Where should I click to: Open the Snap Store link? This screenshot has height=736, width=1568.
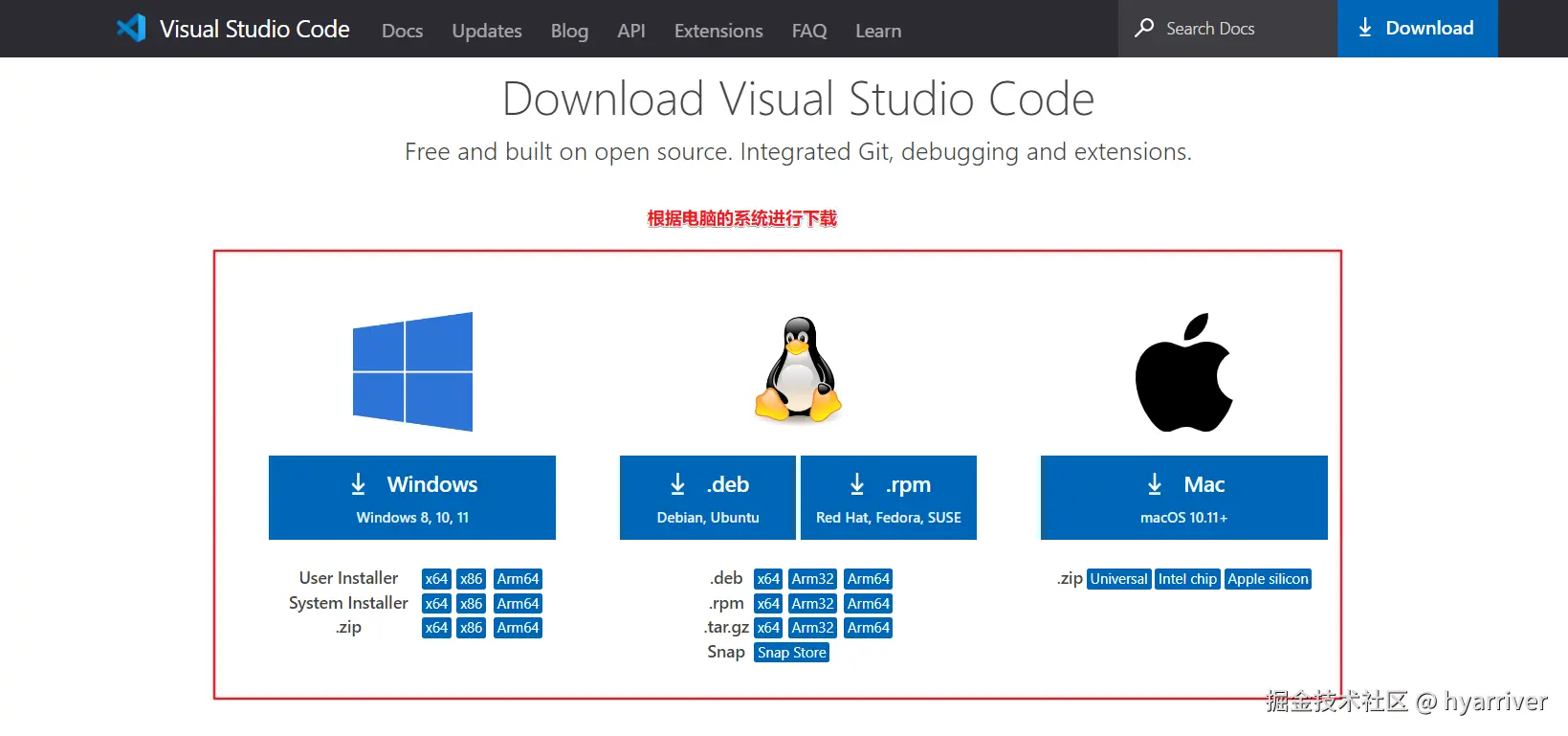[x=792, y=653]
